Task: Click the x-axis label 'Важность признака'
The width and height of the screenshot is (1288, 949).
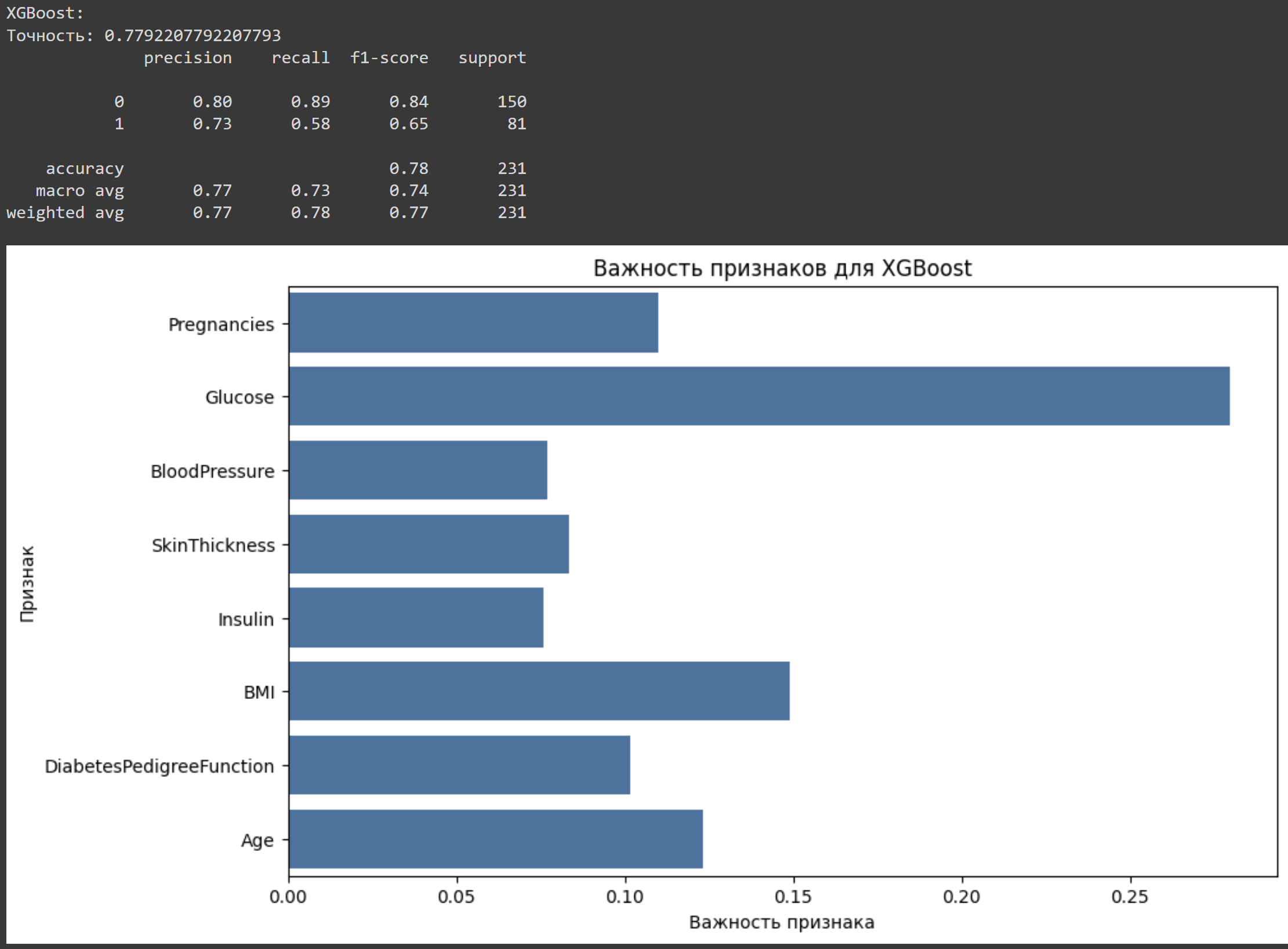Action: tap(781, 922)
